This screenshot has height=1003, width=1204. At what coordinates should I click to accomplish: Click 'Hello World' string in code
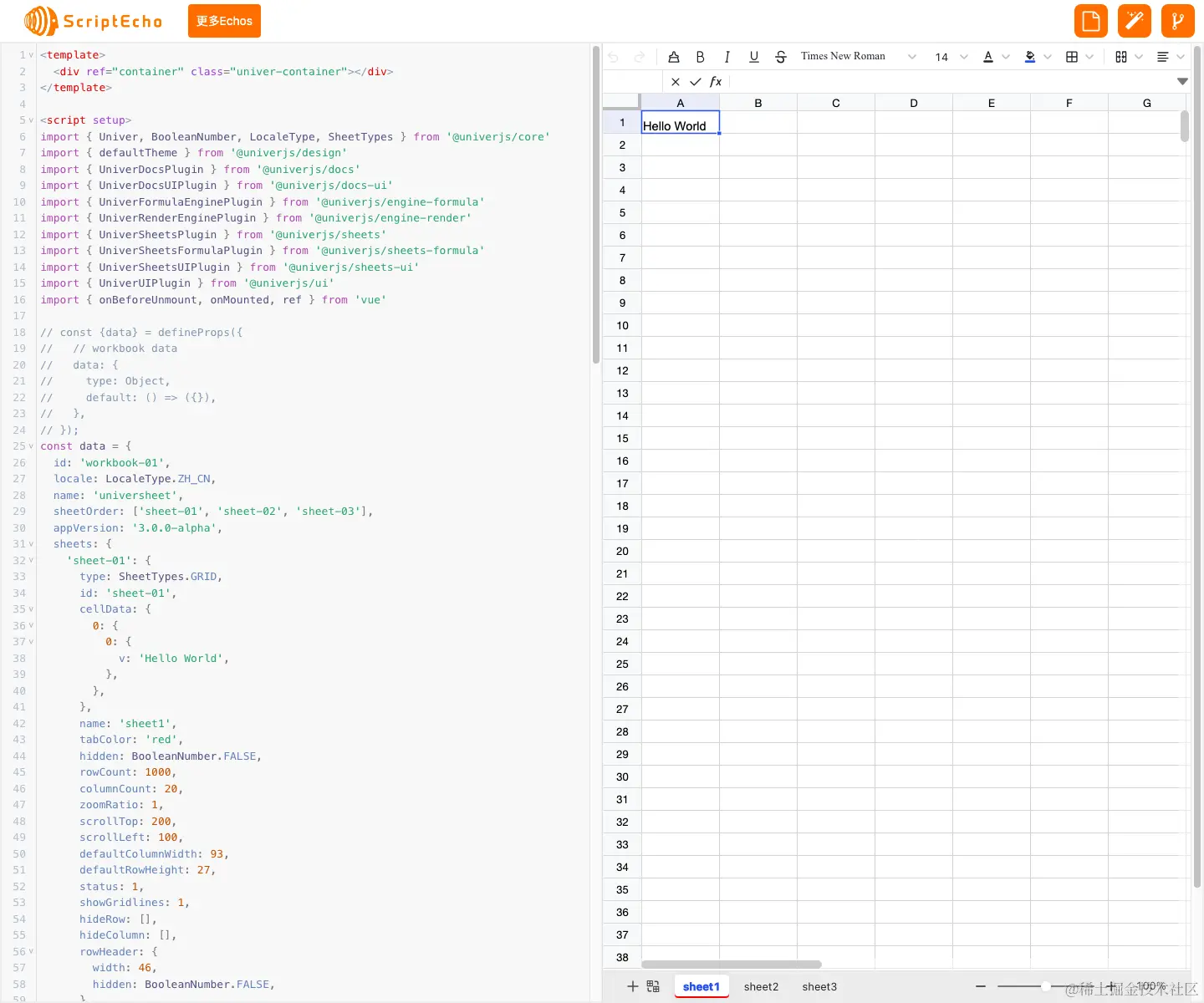point(181,659)
